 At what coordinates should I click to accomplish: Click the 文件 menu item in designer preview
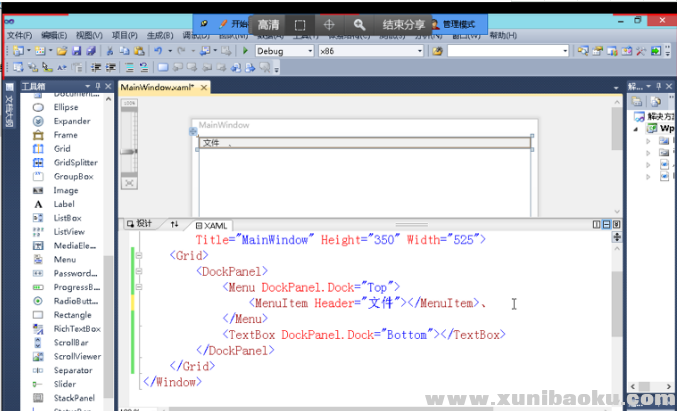[211, 143]
